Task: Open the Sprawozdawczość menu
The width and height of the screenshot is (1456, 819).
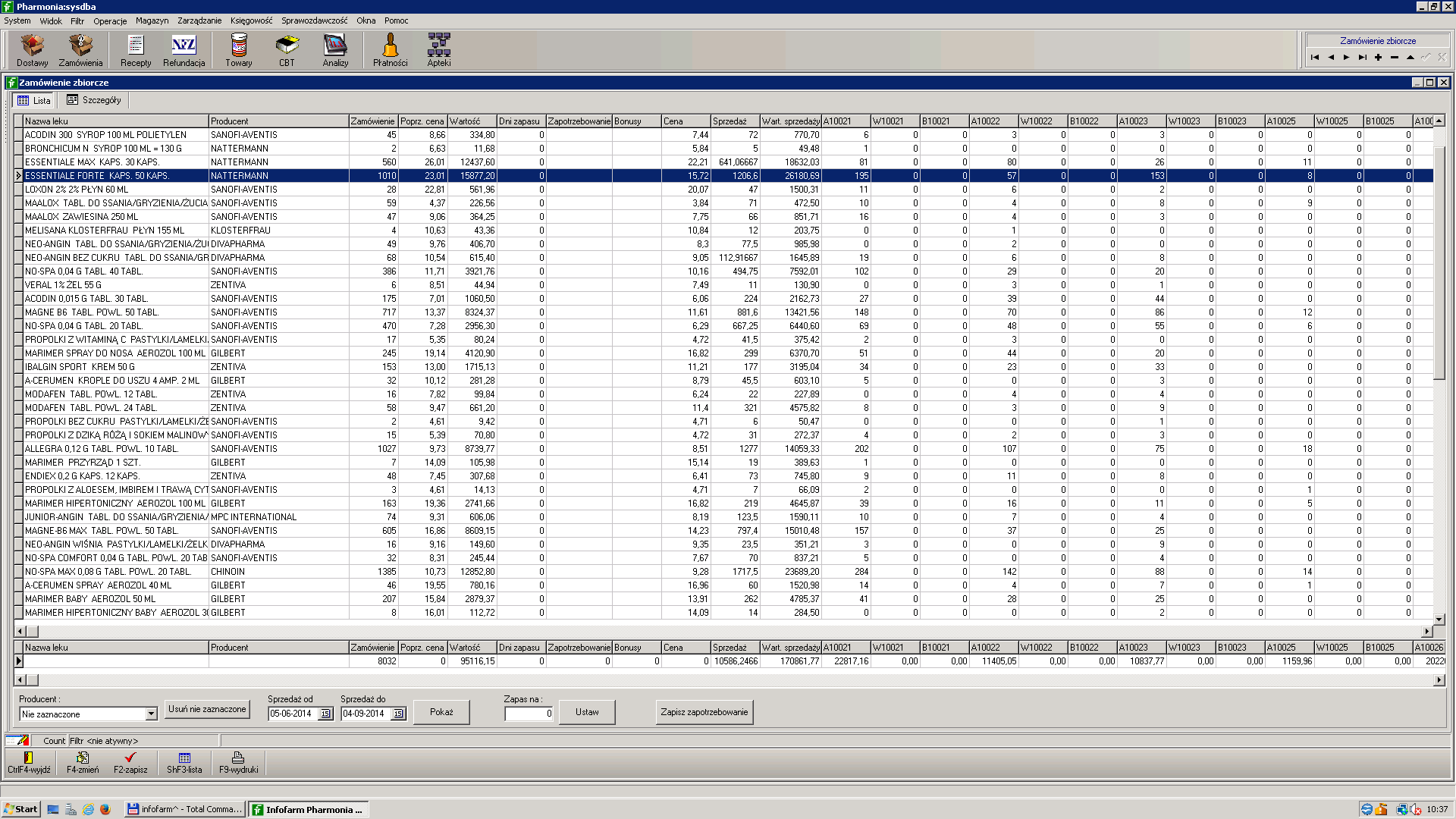Action: pos(314,20)
